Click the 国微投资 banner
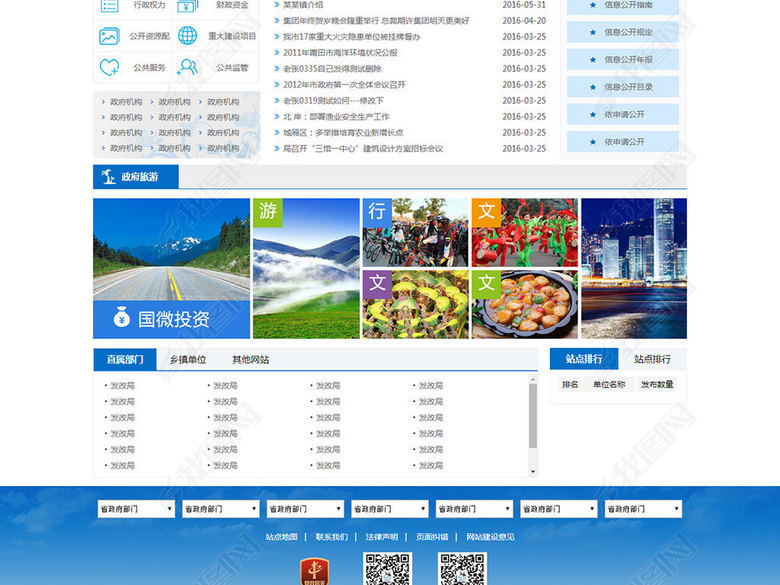 pyautogui.click(x=172, y=319)
